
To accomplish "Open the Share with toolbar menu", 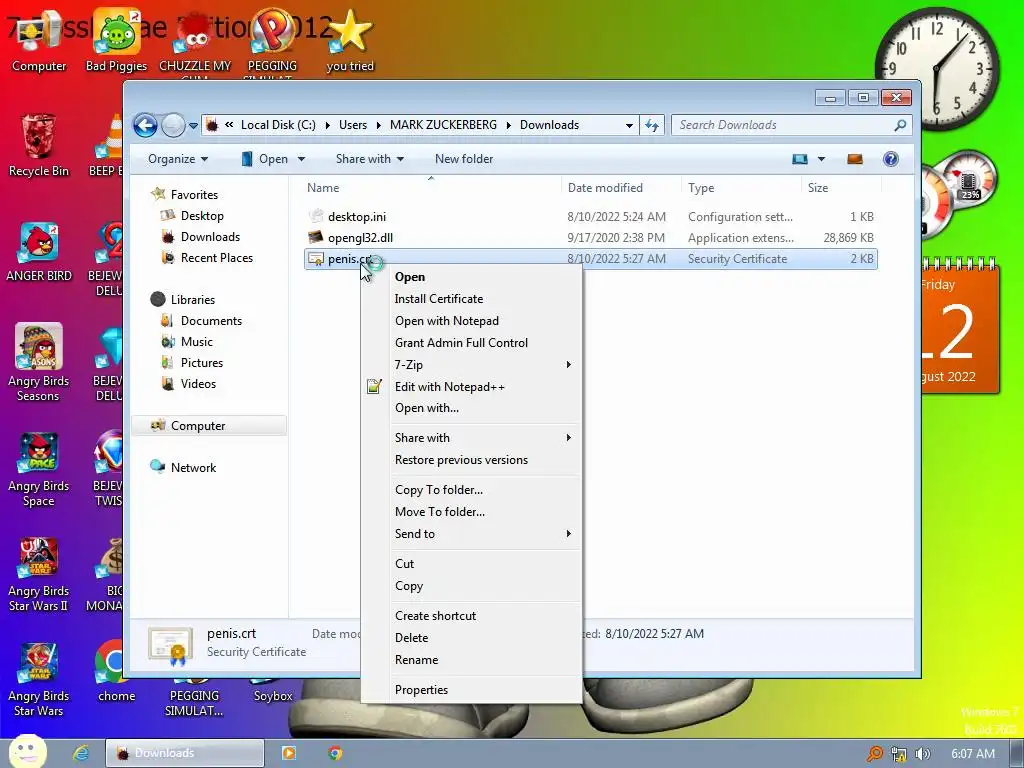I will [370, 159].
